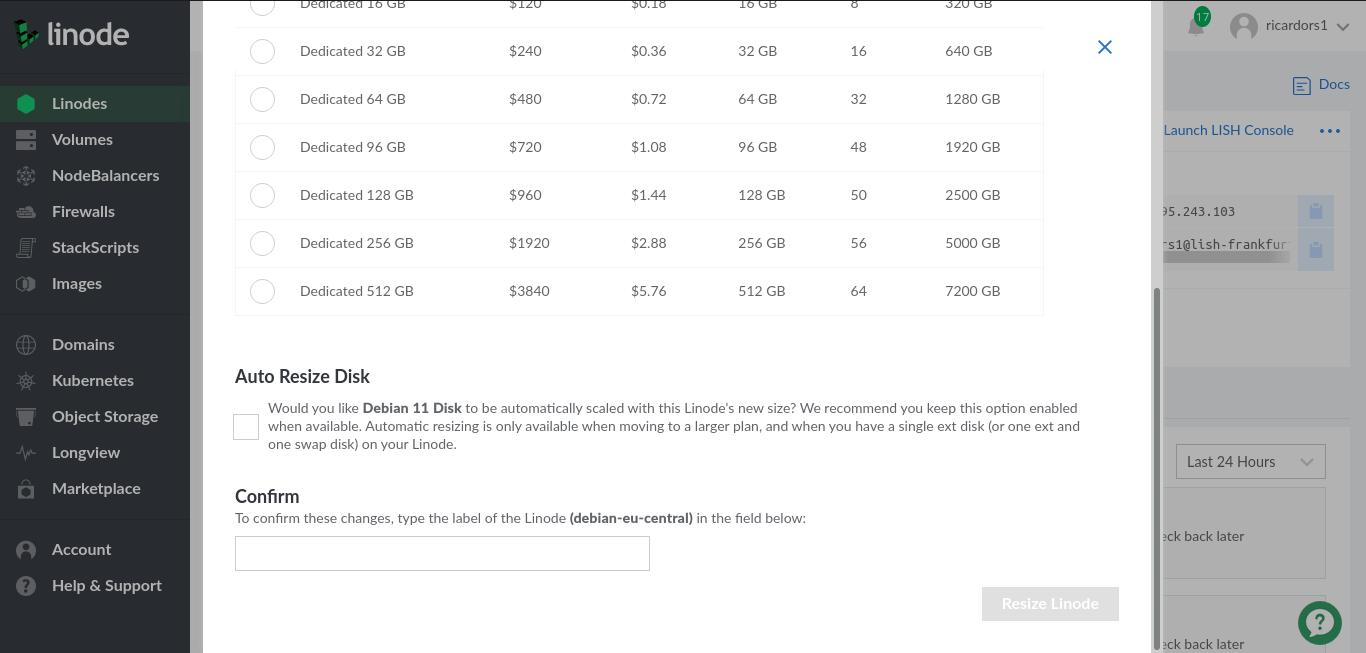
Task: Open the Docs link icon
Action: pyautogui.click(x=1301, y=86)
